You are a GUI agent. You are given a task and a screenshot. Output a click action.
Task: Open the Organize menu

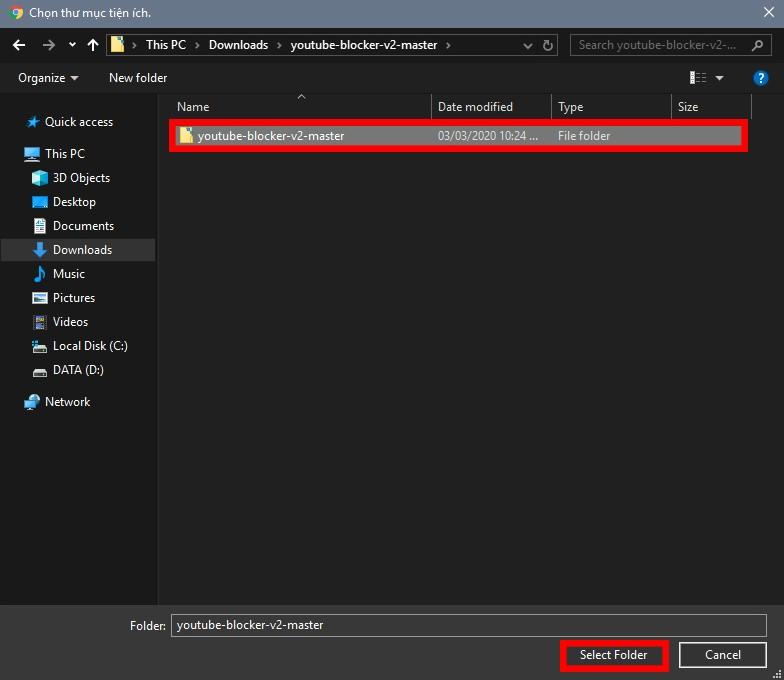pos(48,78)
